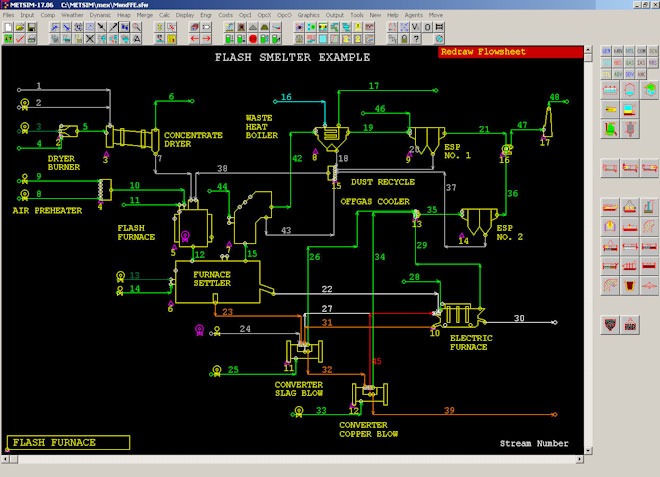Screen dimensions: 660x477
Task: Click the V toolbar button
Action: click(x=416, y=27)
